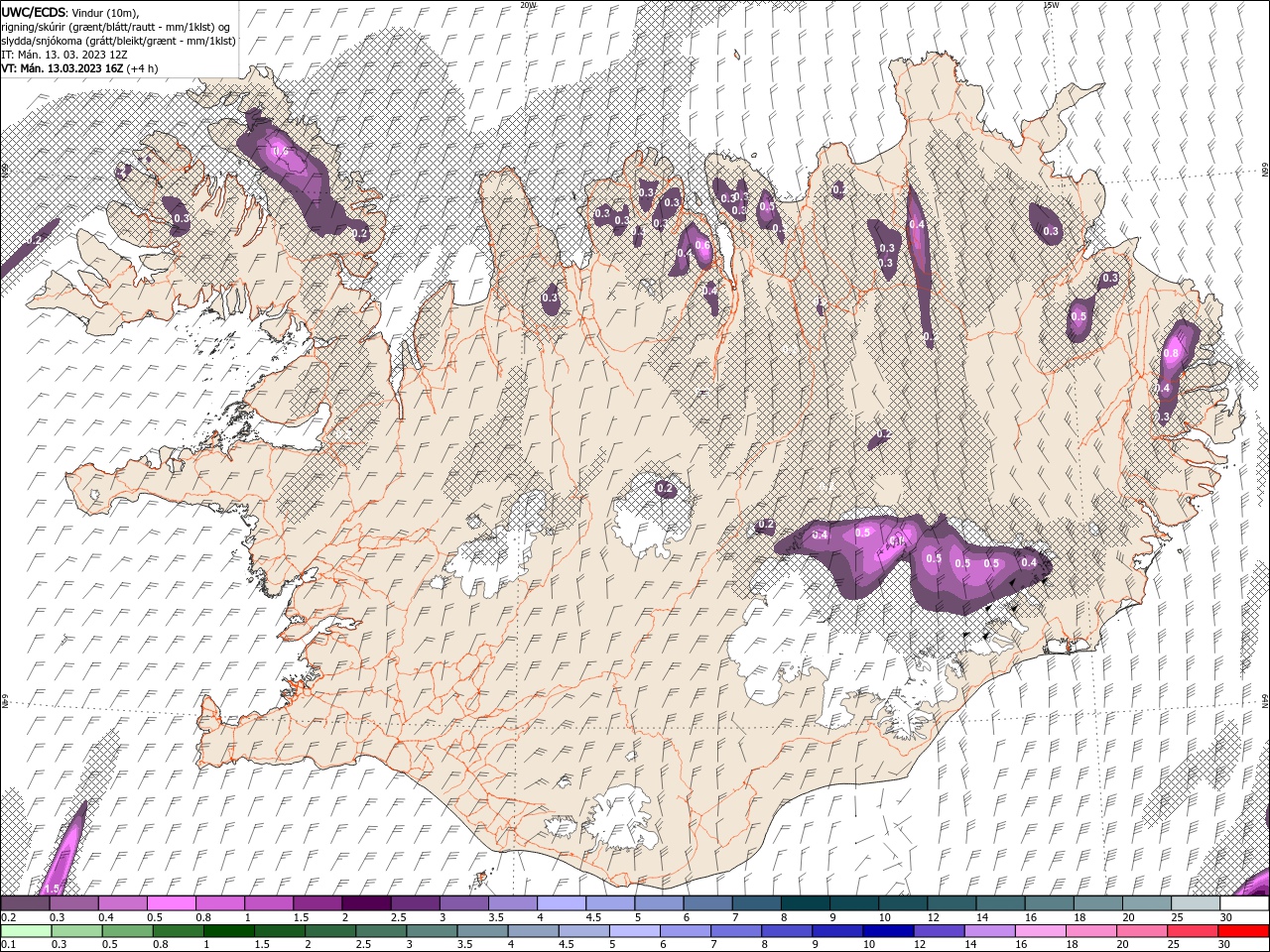Click the 1.5 value in the bottom-left purple streak

[52, 889]
